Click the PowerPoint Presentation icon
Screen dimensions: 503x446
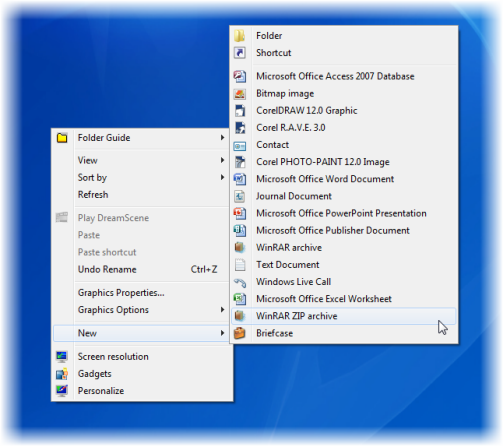(240, 213)
